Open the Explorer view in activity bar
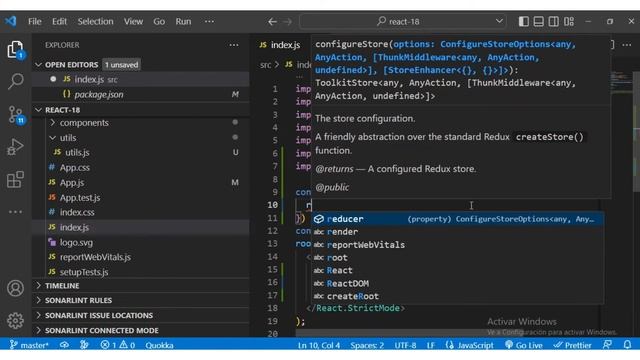Image resolution: width=640 pixels, height=360 pixels. [15, 50]
